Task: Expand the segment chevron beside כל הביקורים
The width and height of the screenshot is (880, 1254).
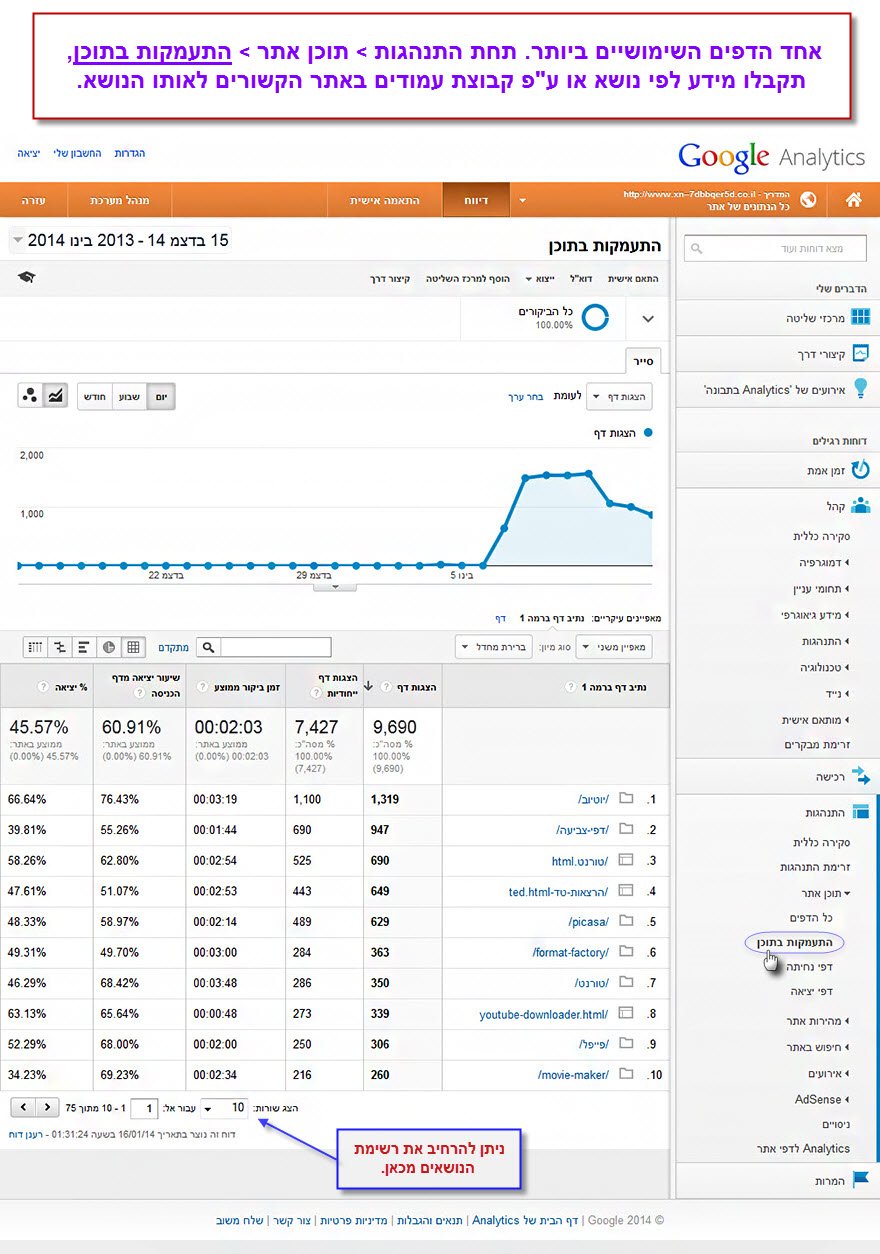Action: click(x=648, y=319)
